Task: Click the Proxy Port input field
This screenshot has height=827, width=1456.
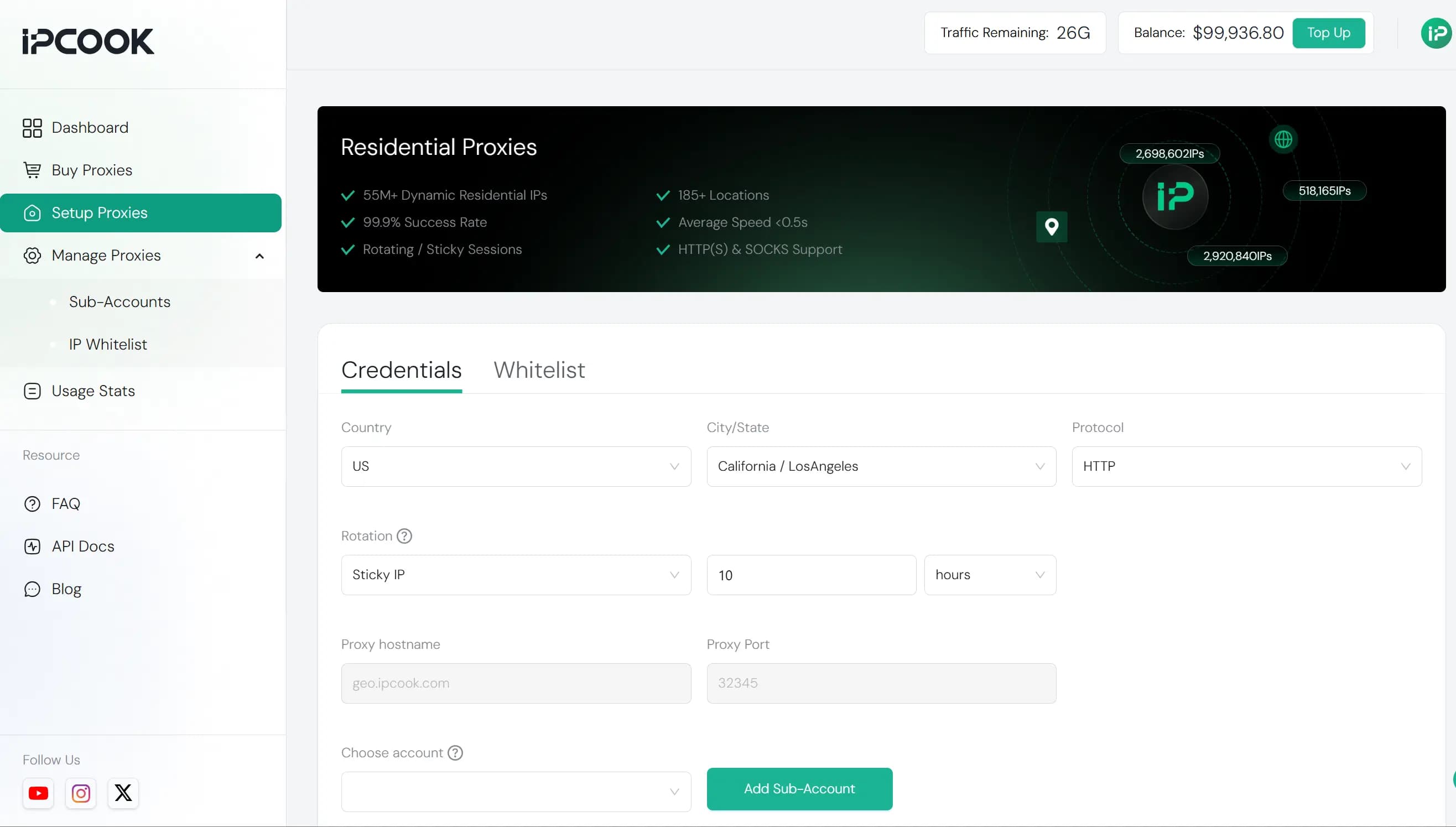Action: (880, 683)
